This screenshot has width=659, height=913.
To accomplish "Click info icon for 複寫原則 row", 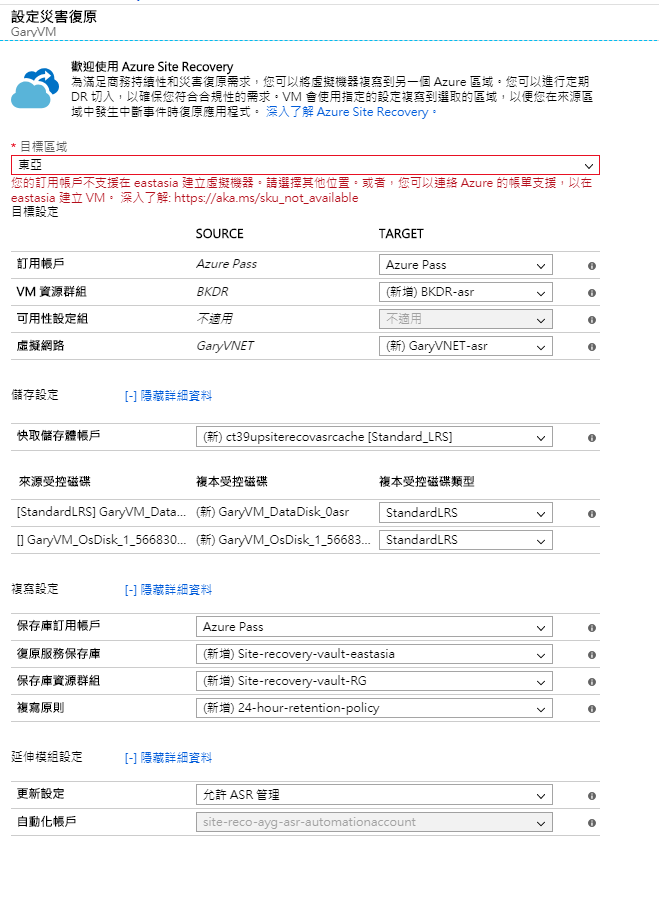I will pyautogui.click(x=591, y=709).
